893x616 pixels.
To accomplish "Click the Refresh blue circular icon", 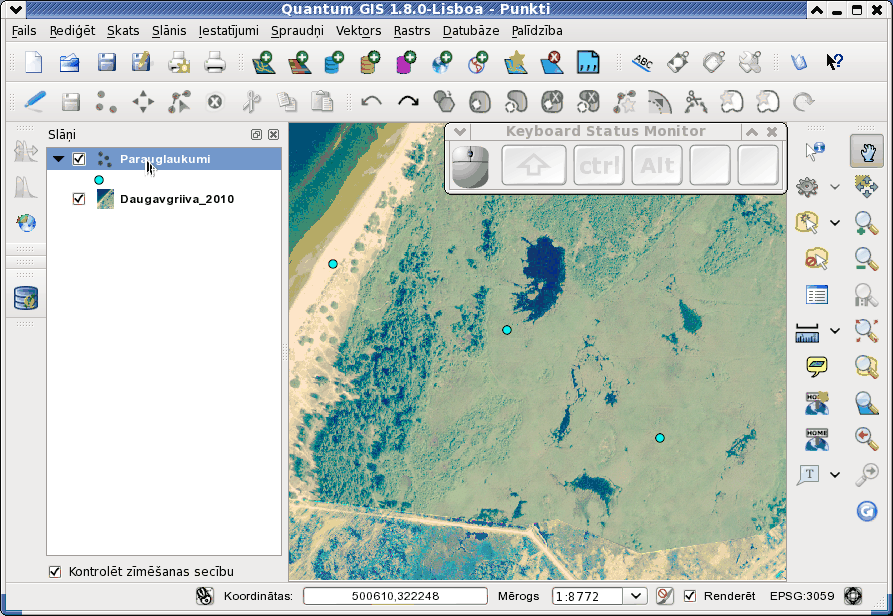I will click(866, 511).
